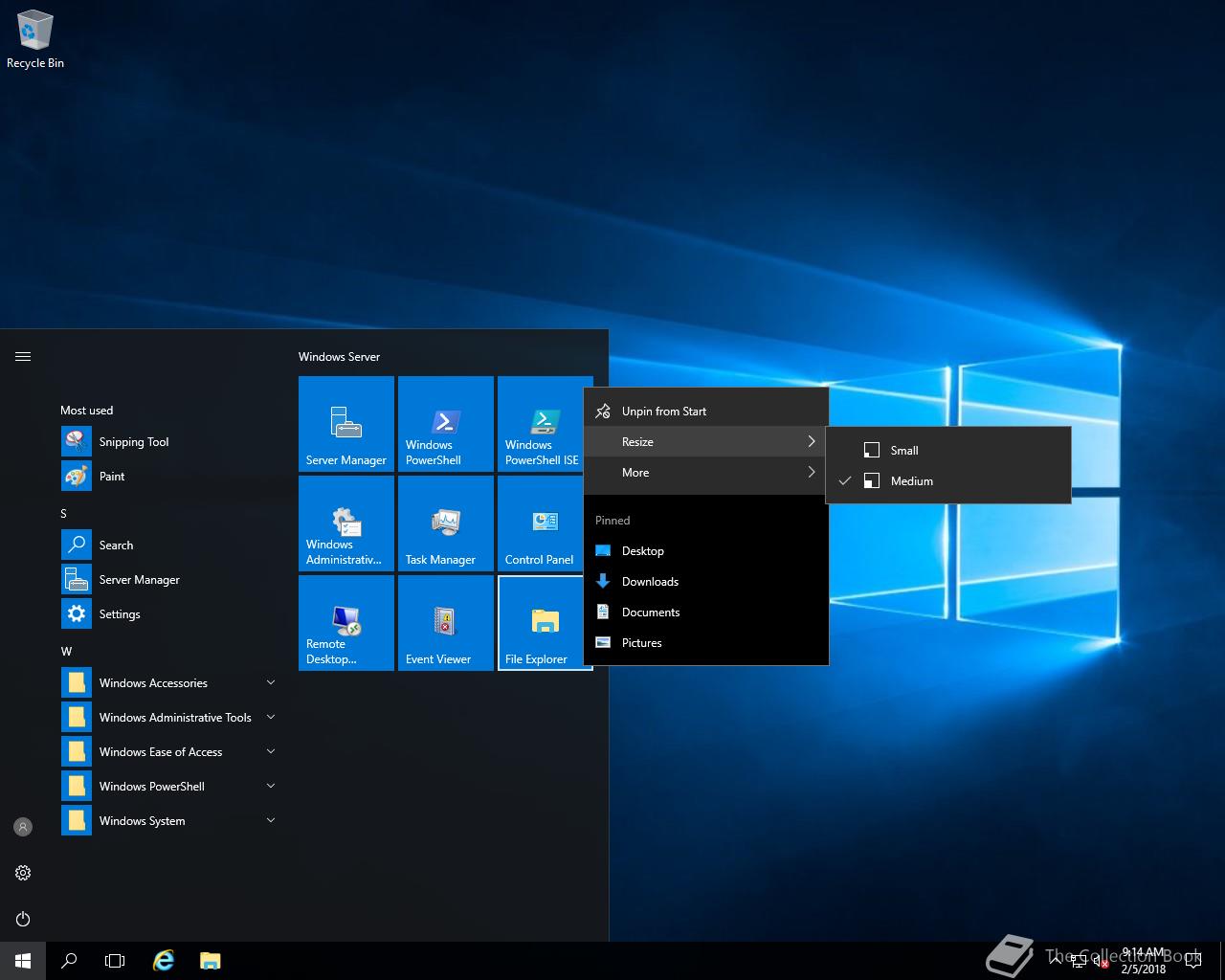Open pinned Downloads from jump list

point(706,581)
